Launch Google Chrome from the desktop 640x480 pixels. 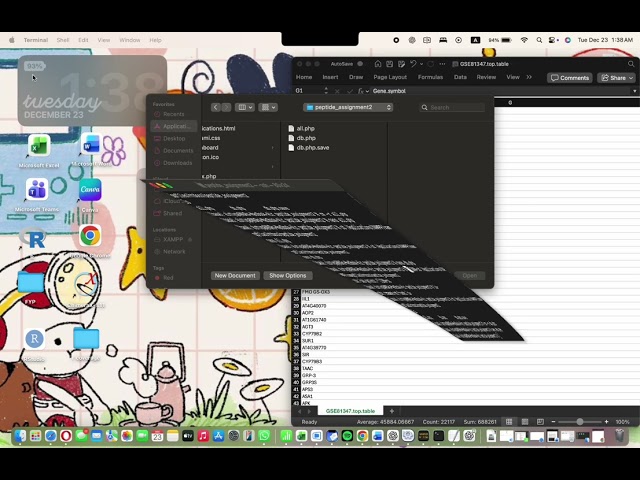click(90, 236)
